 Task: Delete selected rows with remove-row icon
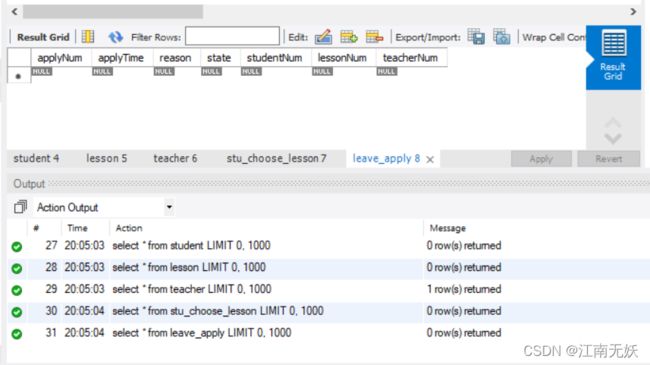[374, 37]
